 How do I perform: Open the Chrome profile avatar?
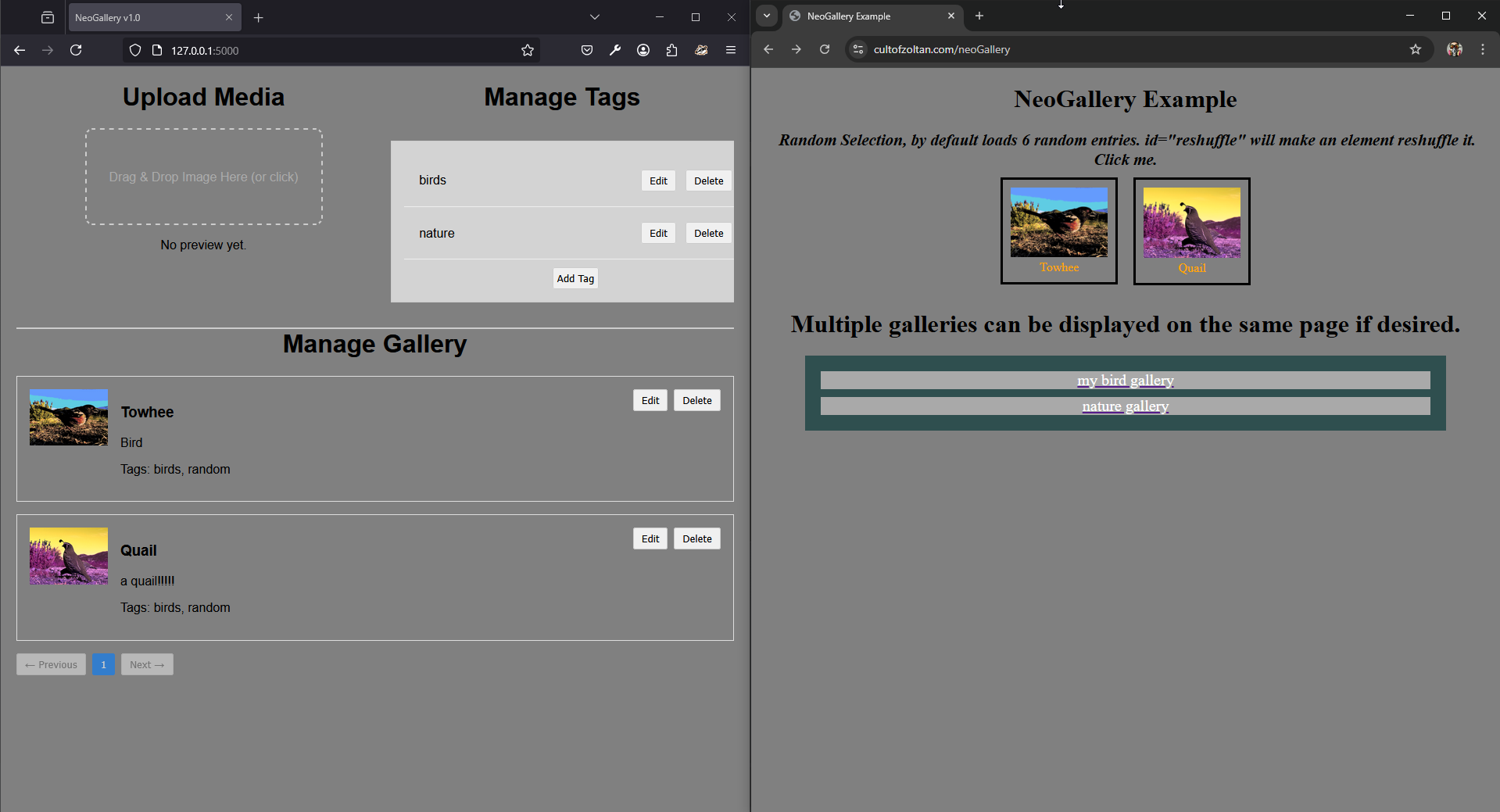point(1454,48)
